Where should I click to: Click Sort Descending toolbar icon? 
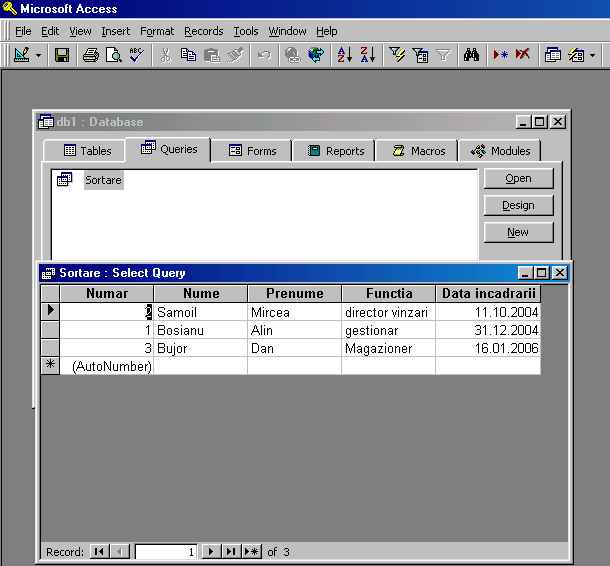(367, 56)
